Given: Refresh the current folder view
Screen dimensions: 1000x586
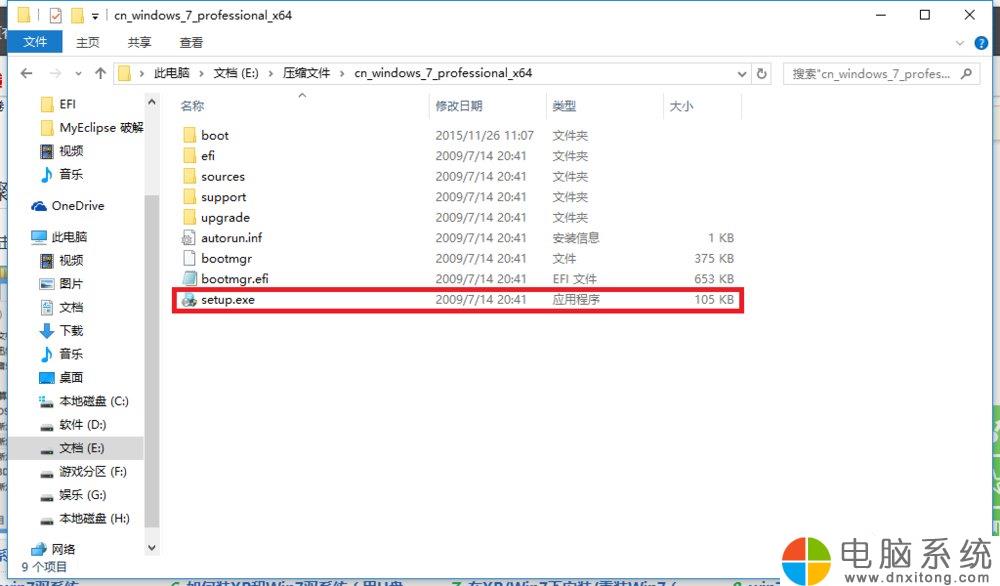Looking at the screenshot, I should tap(761, 73).
